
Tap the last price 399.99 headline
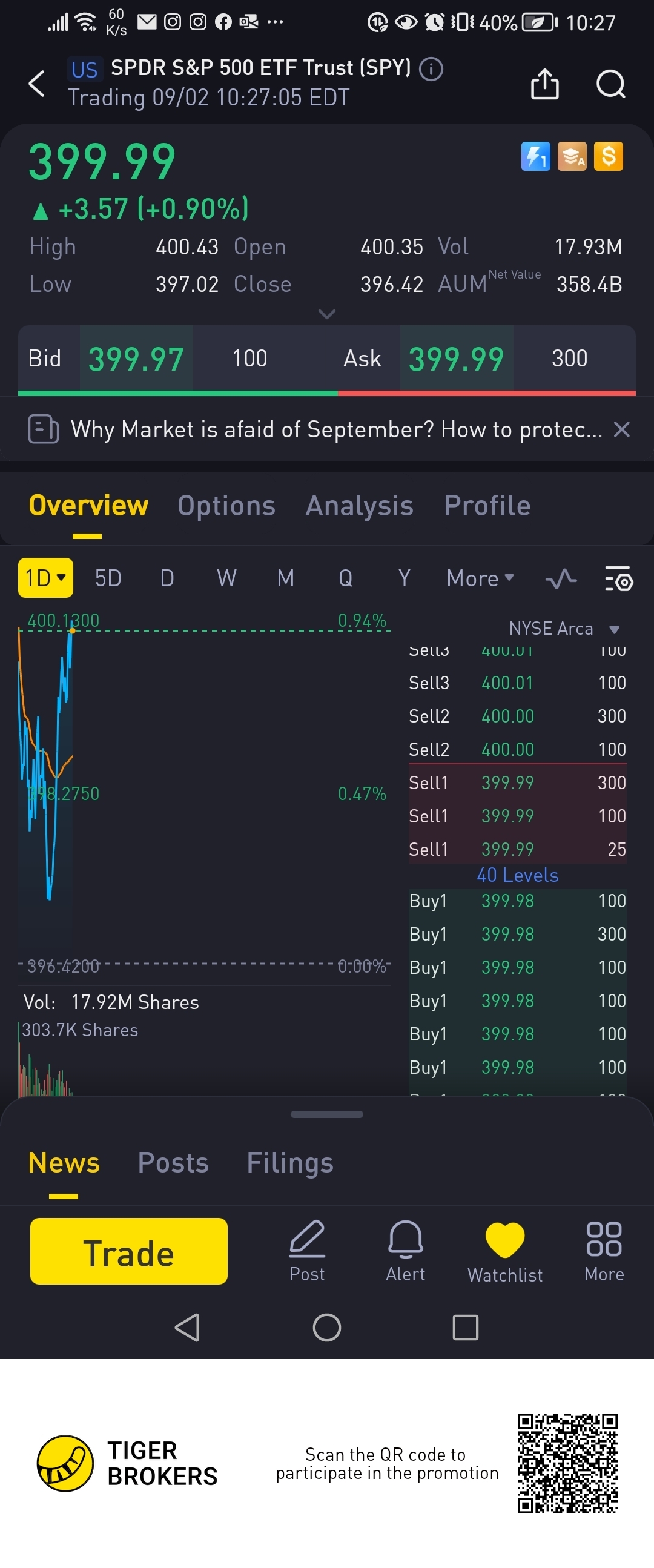click(102, 162)
